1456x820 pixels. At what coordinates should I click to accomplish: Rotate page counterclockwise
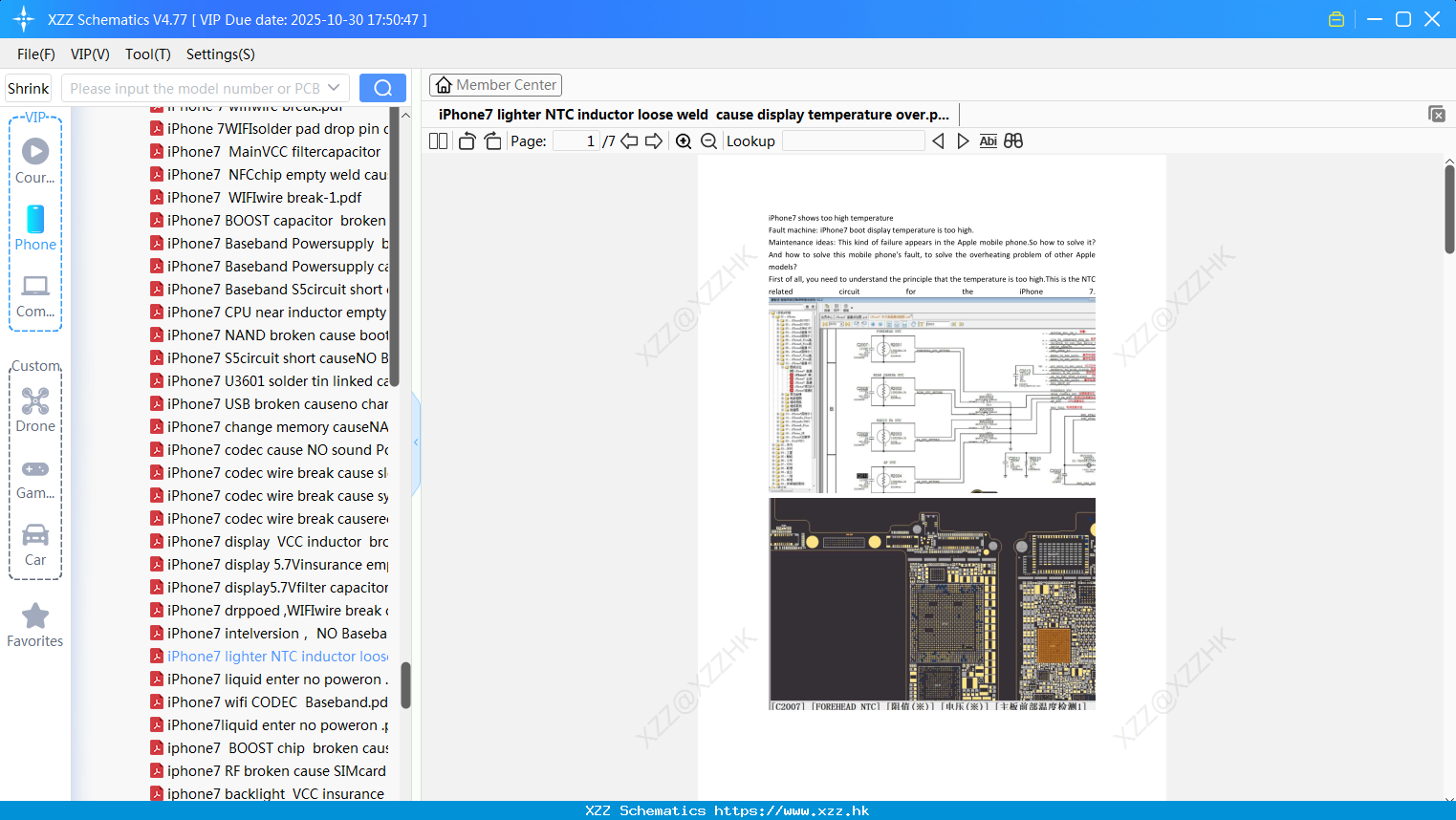pos(467,140)
